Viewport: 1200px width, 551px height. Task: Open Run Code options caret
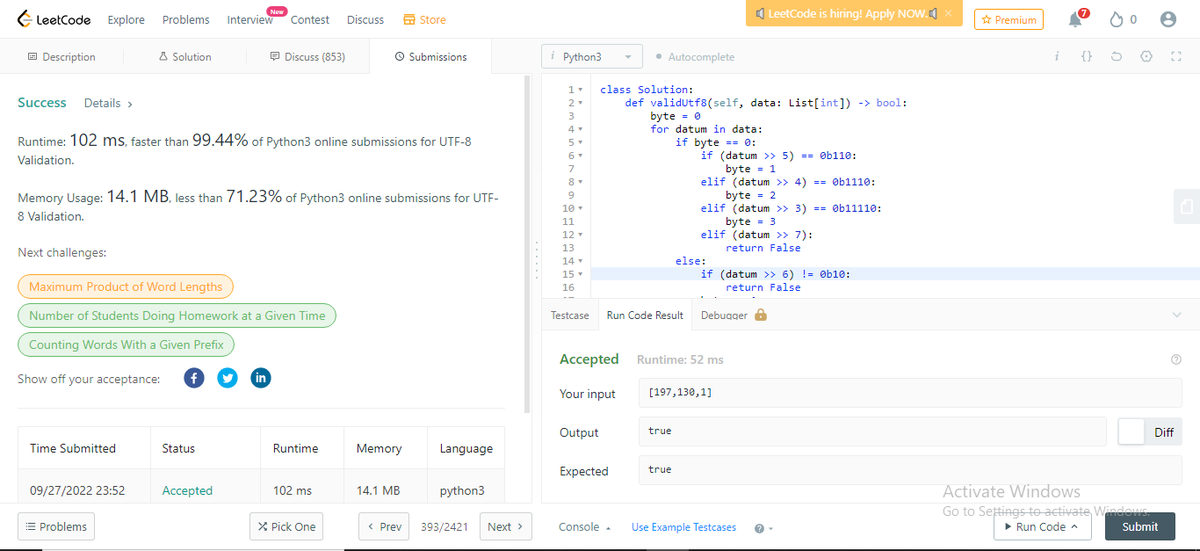(1074, 527)
